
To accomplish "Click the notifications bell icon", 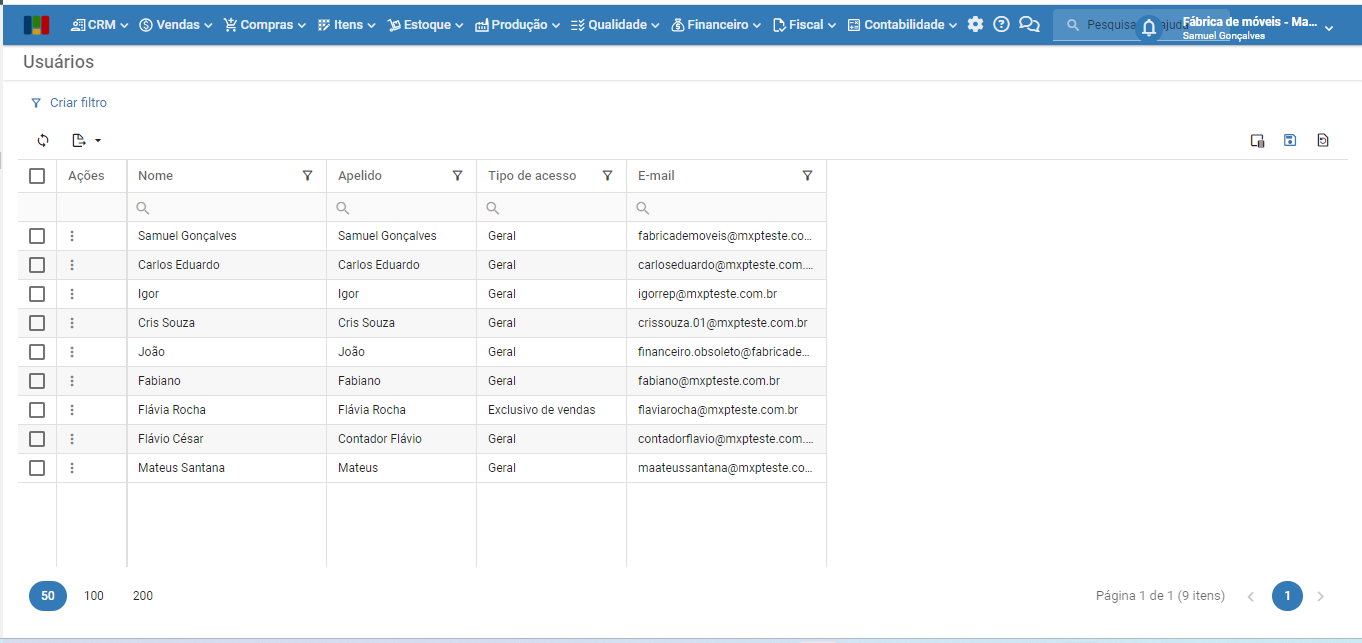I will [x=1149, y=28].
